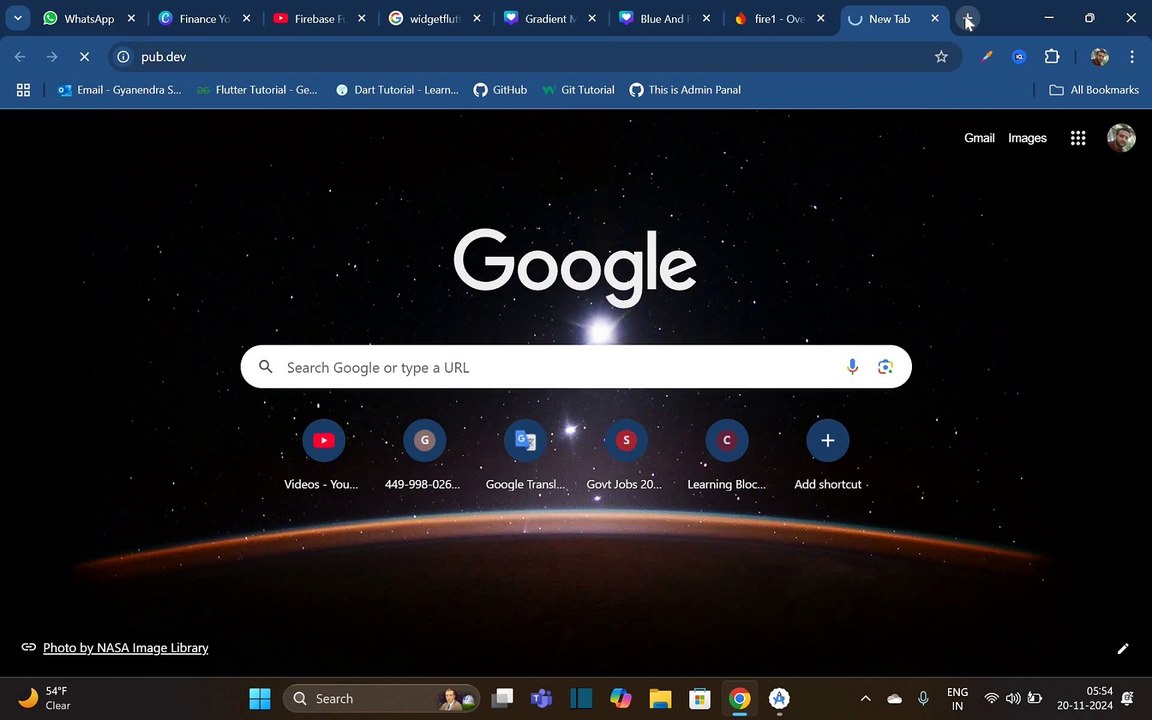Open the notification bell in tray
Screen dimensions: 1152x720
coord(1128,698)
